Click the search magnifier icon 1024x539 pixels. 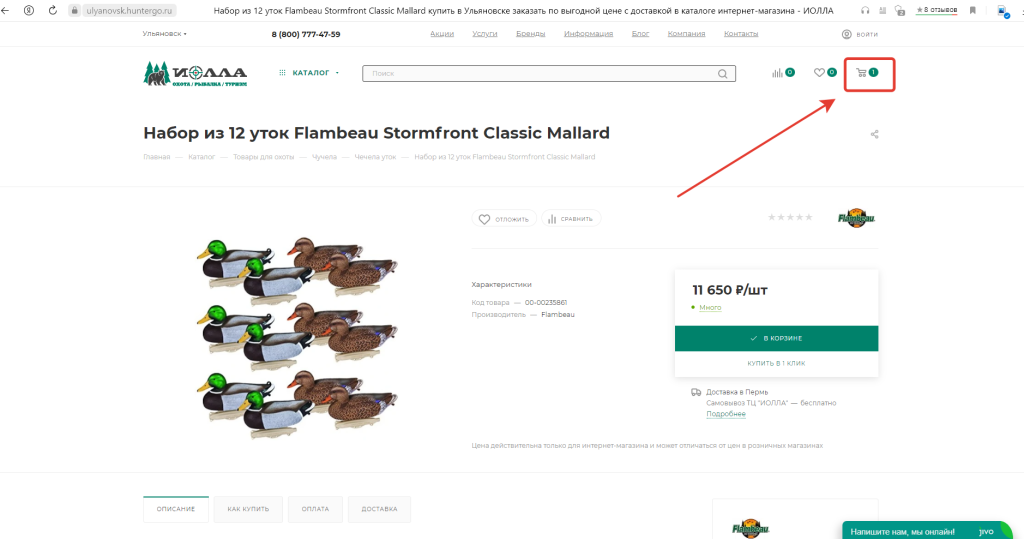click(x=723, y=74)
